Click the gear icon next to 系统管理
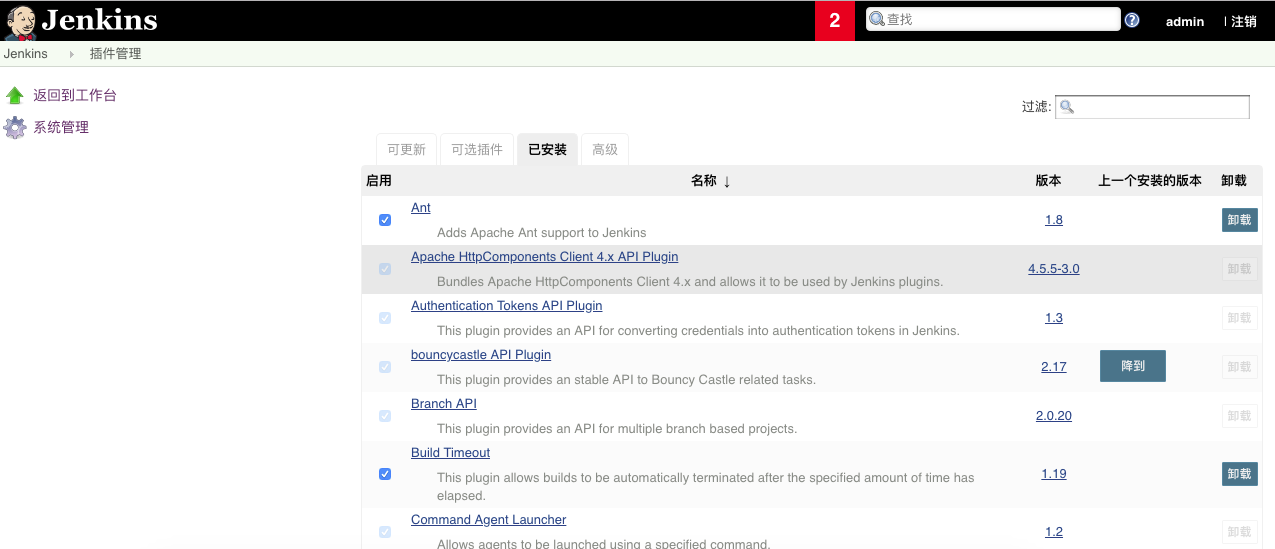Viewport: 1275px width, 549px height. coord(15,128)
